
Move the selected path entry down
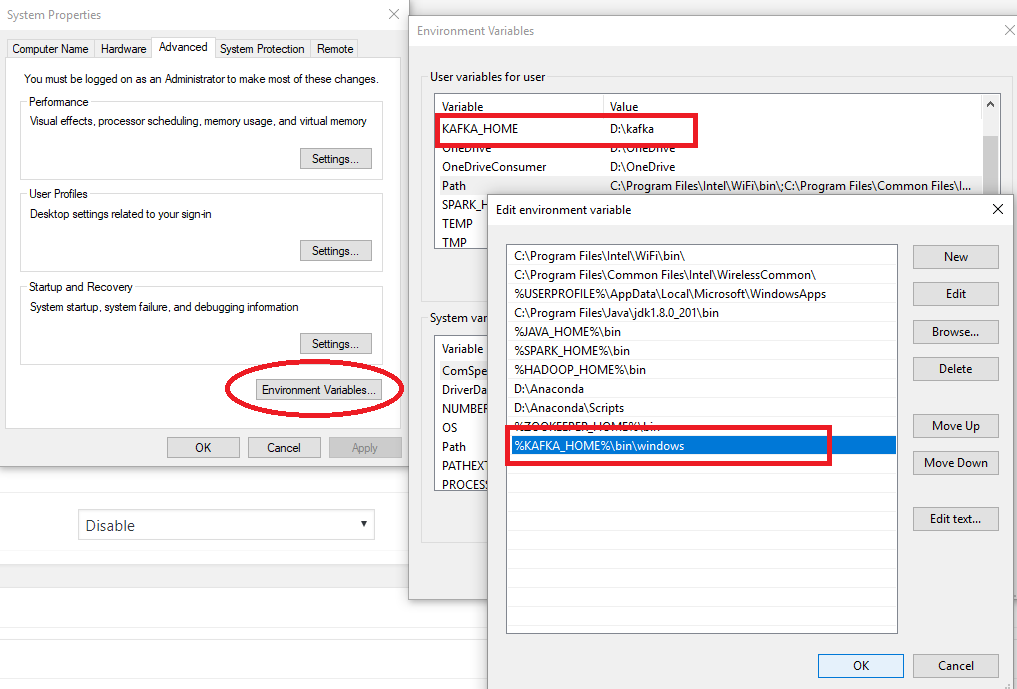[955, 462]
